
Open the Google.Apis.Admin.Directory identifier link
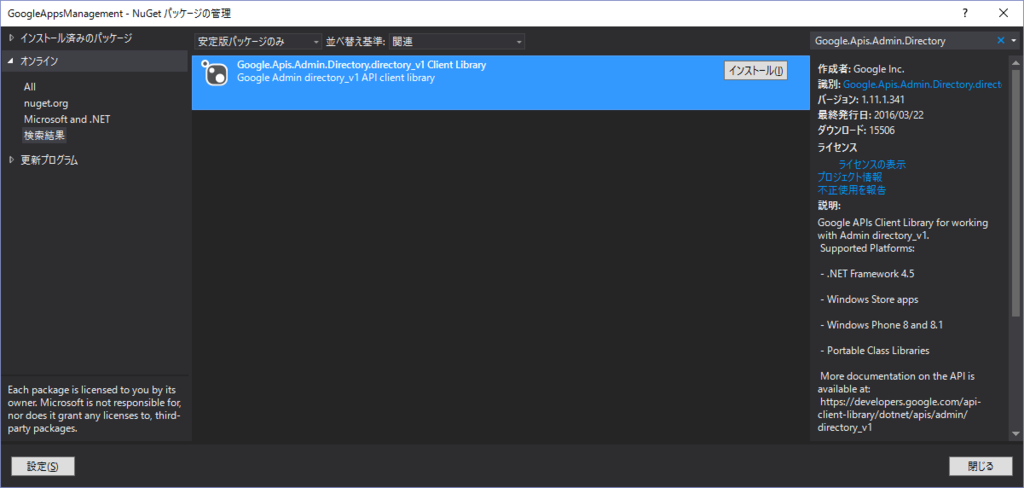[x=922, y=84]
